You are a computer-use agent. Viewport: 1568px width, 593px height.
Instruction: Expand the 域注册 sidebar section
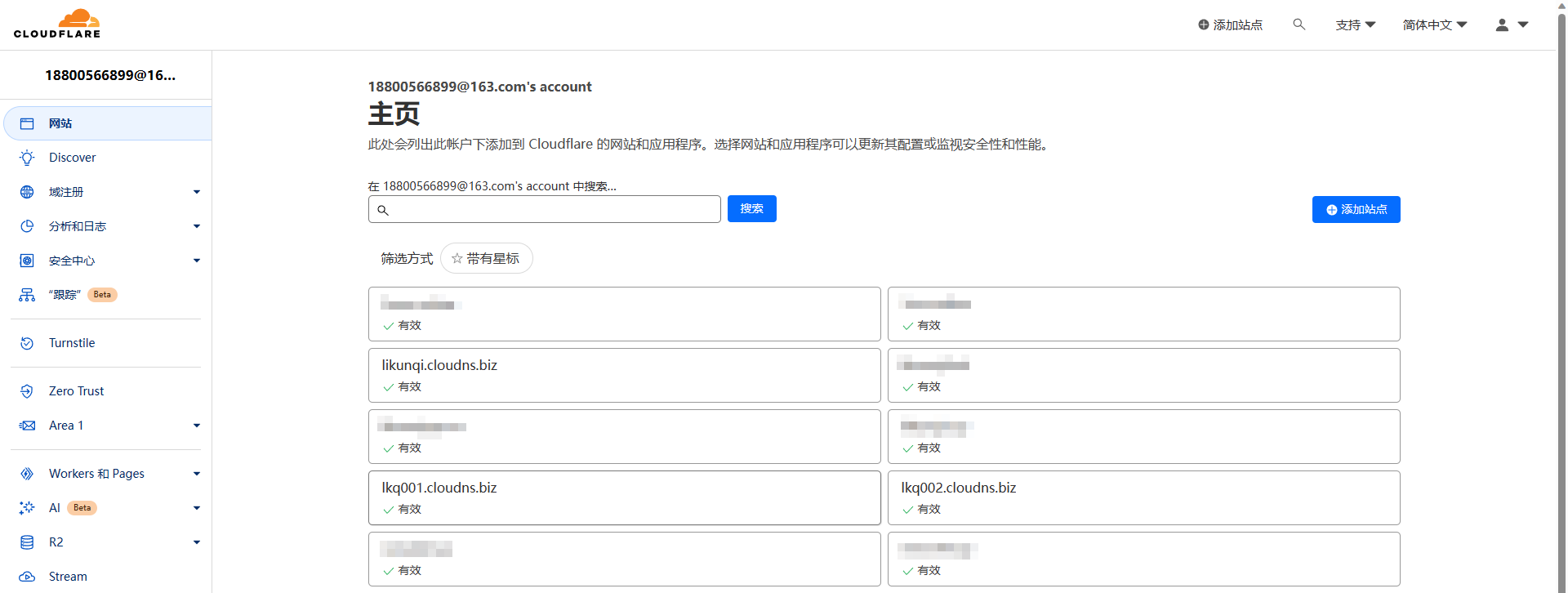(x=196, y=192)
